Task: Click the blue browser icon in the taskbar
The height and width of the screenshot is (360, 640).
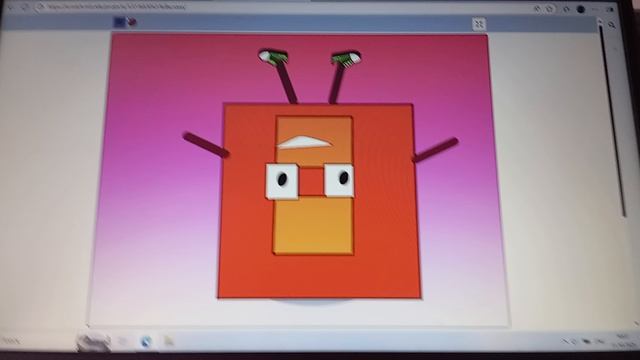Action: pyautogui.click(x=146, y=341)
